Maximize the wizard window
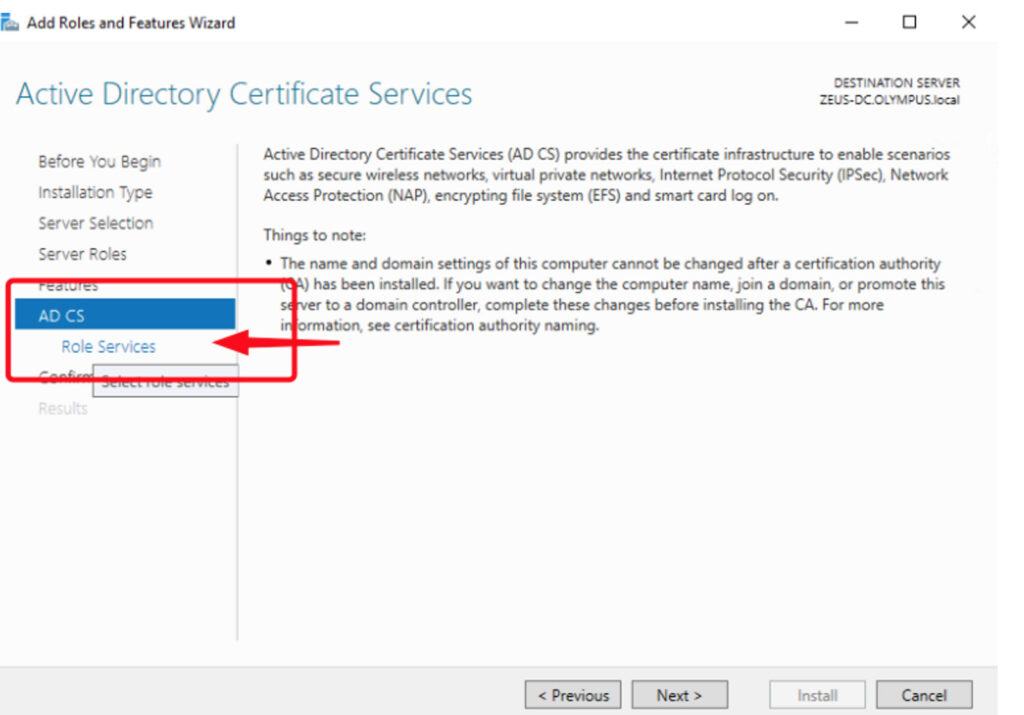 909,22
